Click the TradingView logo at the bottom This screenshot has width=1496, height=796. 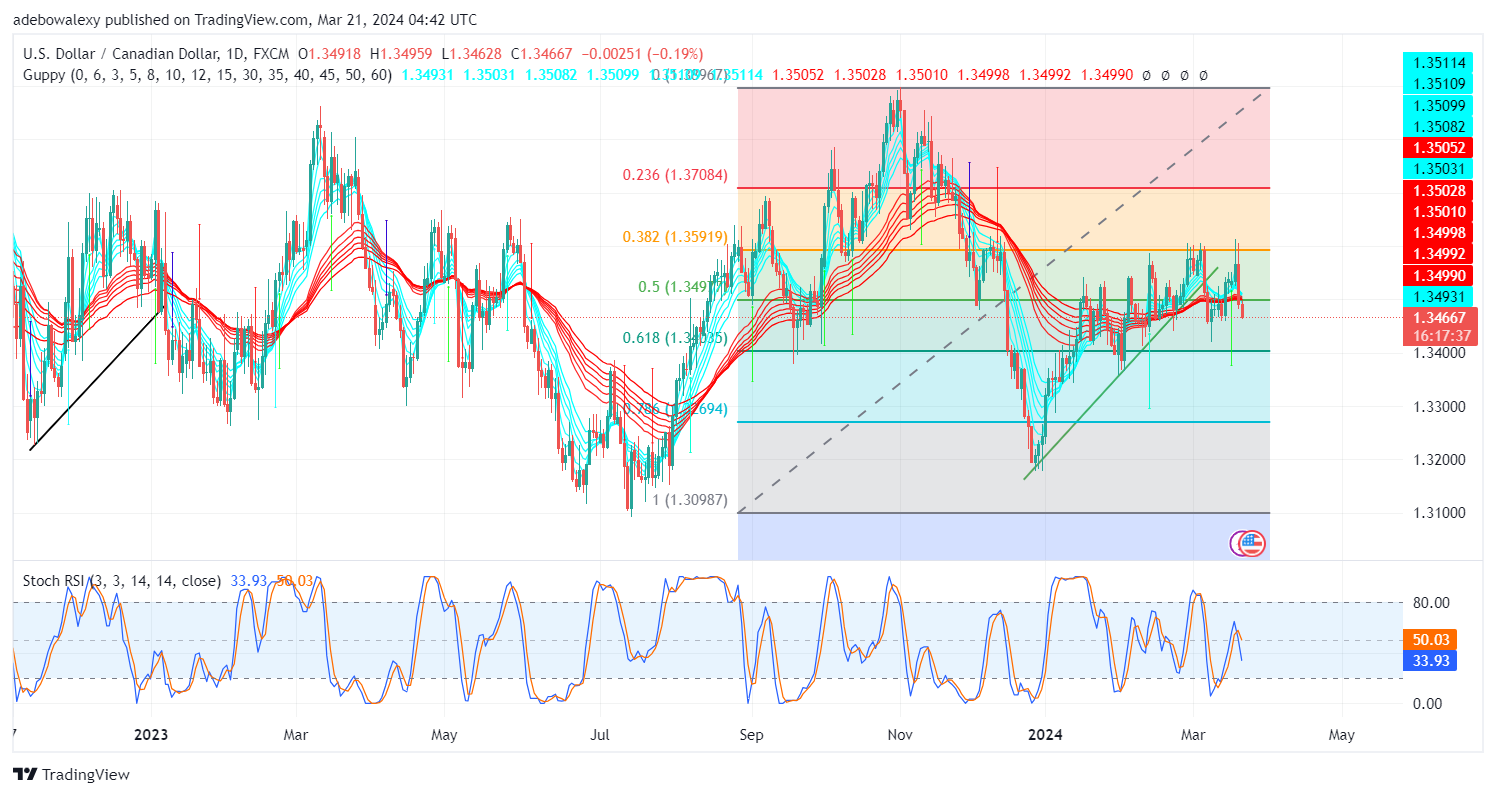point(71,774)
